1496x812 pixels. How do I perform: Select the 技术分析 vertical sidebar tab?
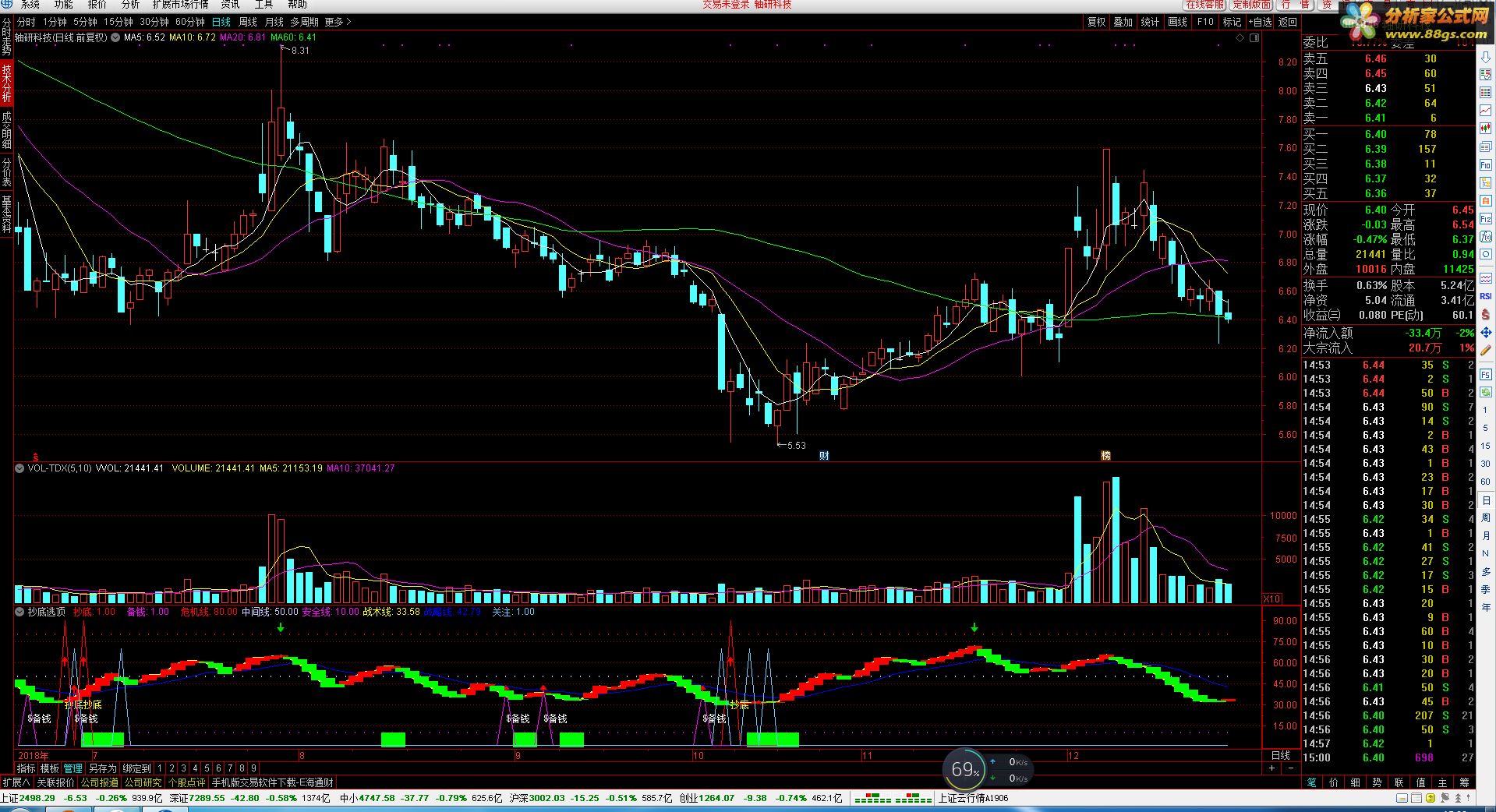6,83
